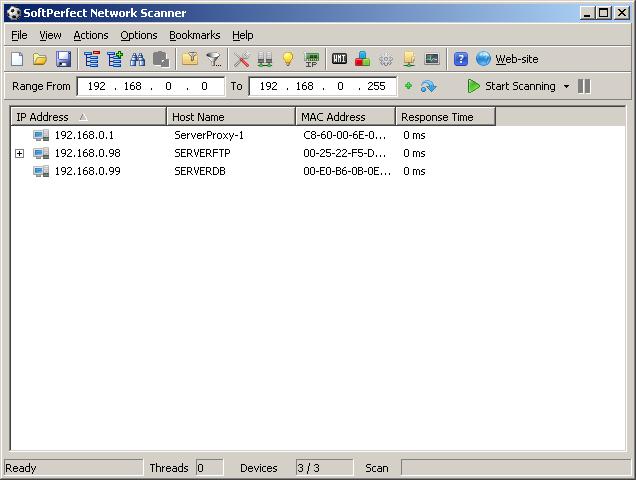Click MAC address 00-E0-B6-0B-0E...
Viewport: 636px width, 480px height.
(x=347, y=171)
